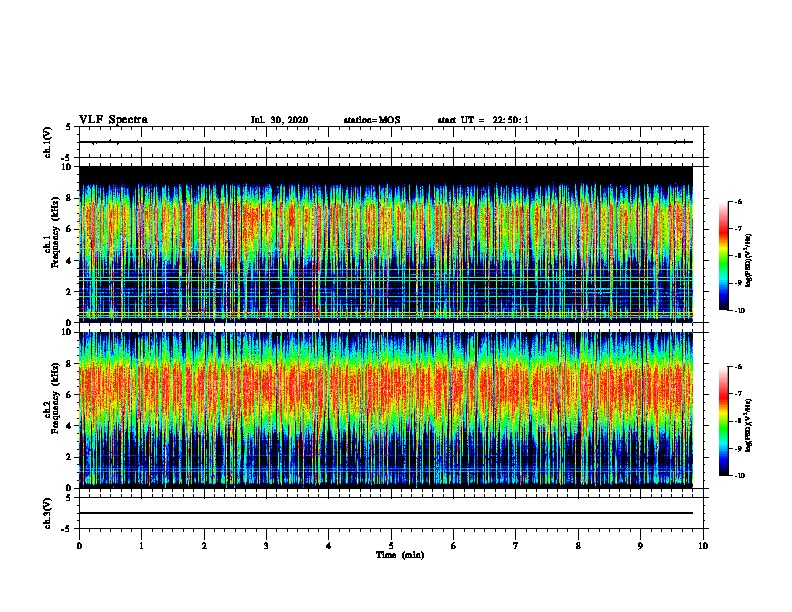Image resolution: width=792 pixels, height=612 pixels.
Task: Click time axis tick label "10" at right end
Action: [703, 546]
